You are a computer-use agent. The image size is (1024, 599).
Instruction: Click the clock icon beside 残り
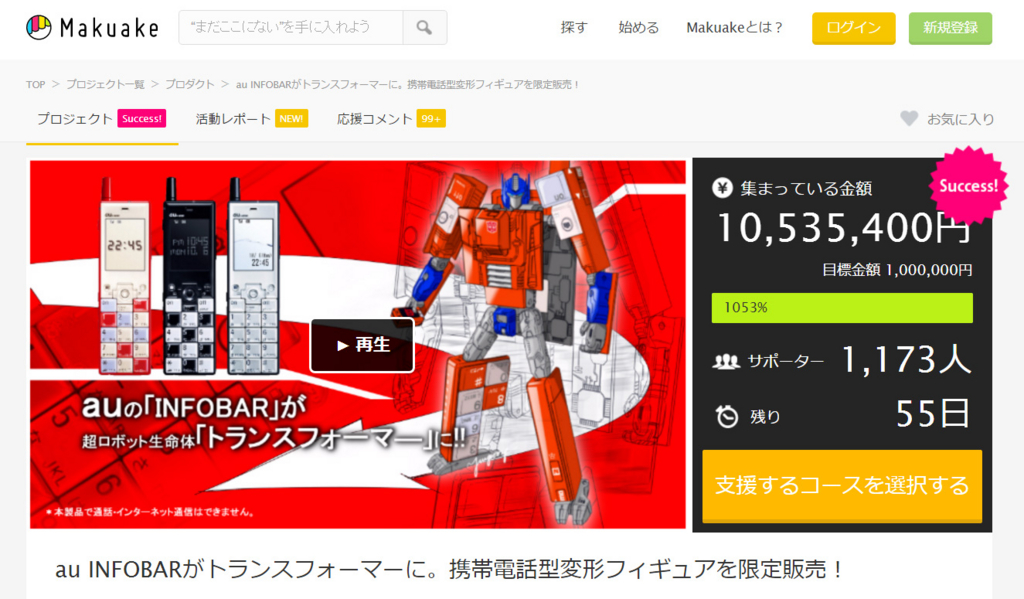coord(726,416)
